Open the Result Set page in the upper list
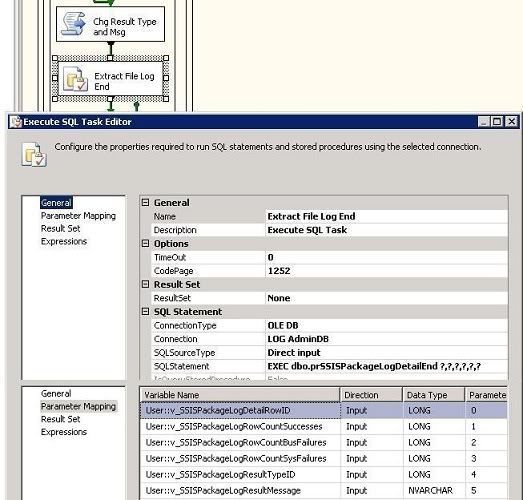The width and height of the screenshot is (523, 500). [60, 228]
